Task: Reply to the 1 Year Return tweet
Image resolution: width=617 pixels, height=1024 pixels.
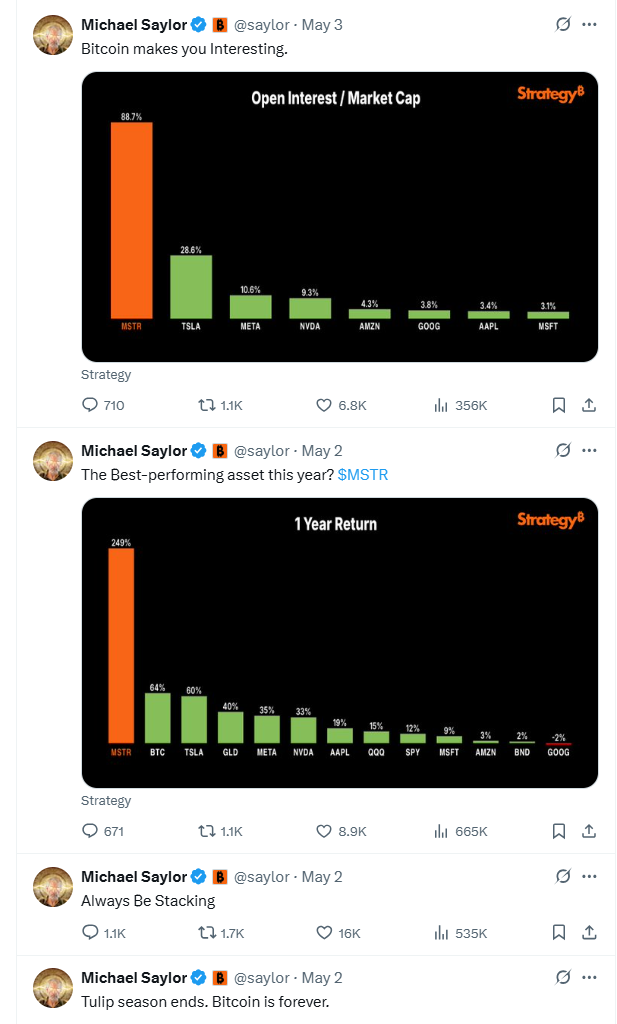Action: (x=89, y=831)
